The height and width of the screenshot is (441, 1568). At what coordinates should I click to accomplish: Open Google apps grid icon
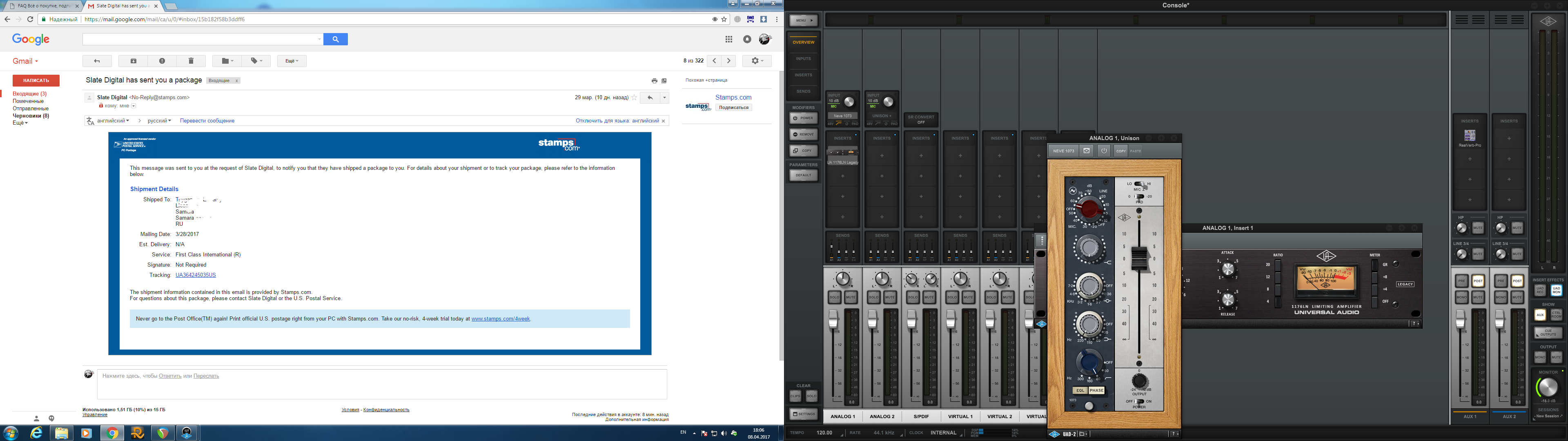point(728,40)
